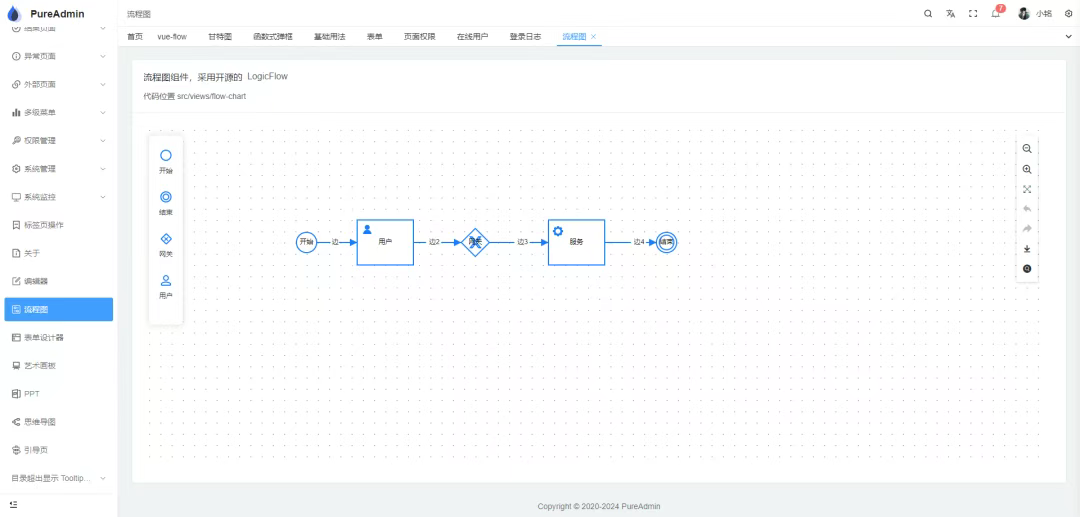Fit the flowchart to the canvas view
This screenshot has height=517, width=1080.
click(x=1027, y=189)
